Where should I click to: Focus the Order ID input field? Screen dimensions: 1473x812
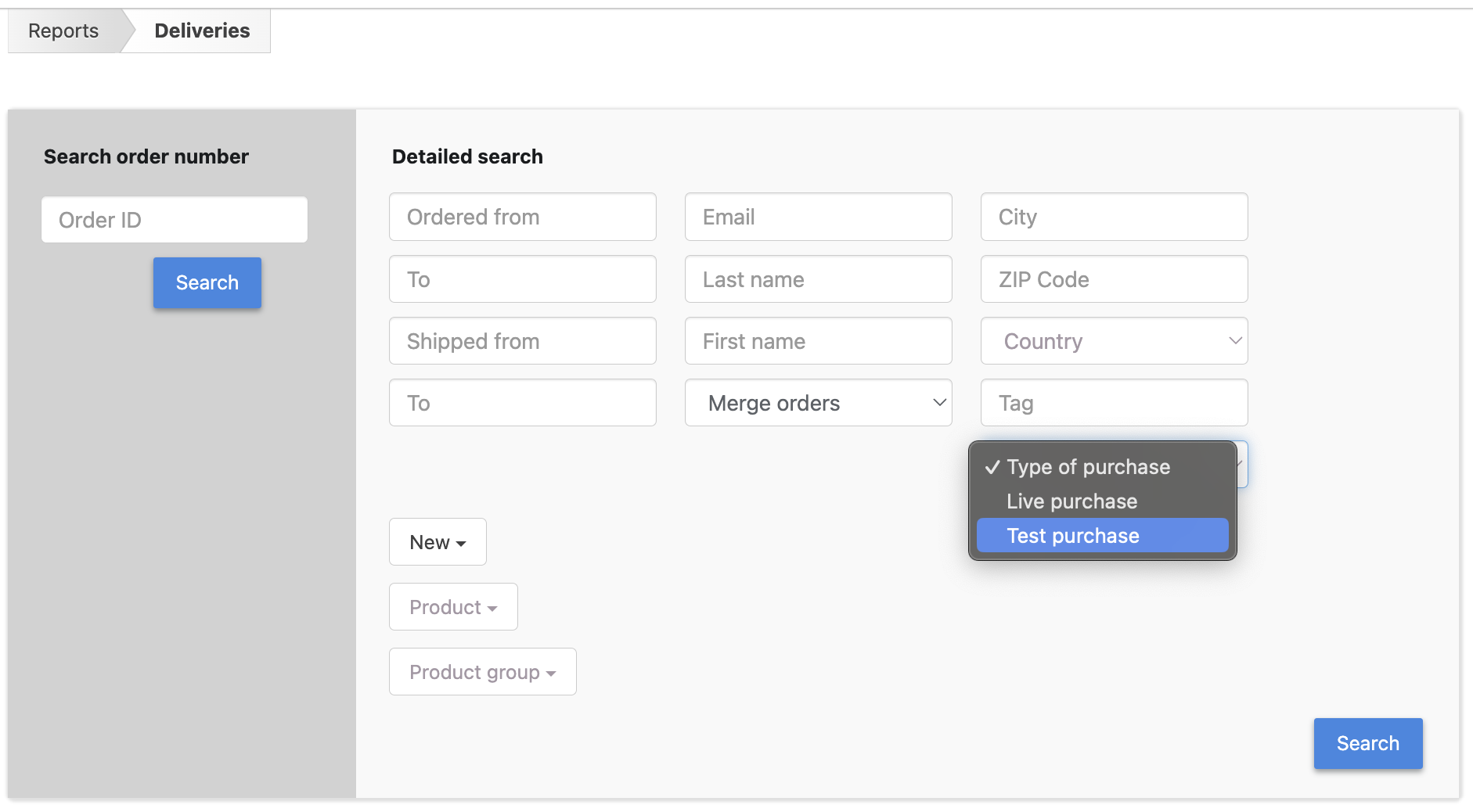[x=175, y=220]
